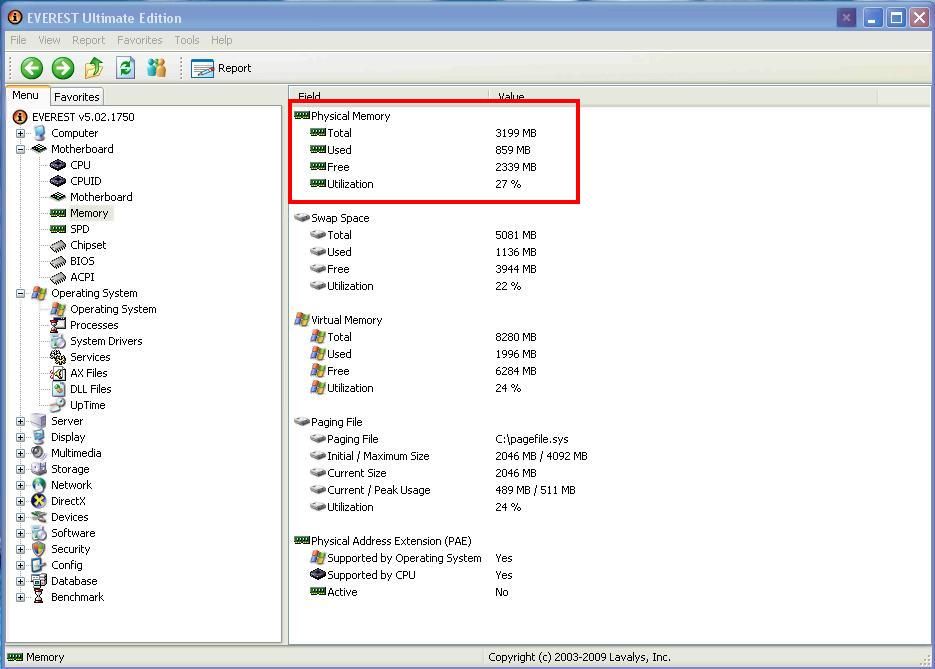Expand the DirectX node
Screen dimensions: 935x669
20,501
